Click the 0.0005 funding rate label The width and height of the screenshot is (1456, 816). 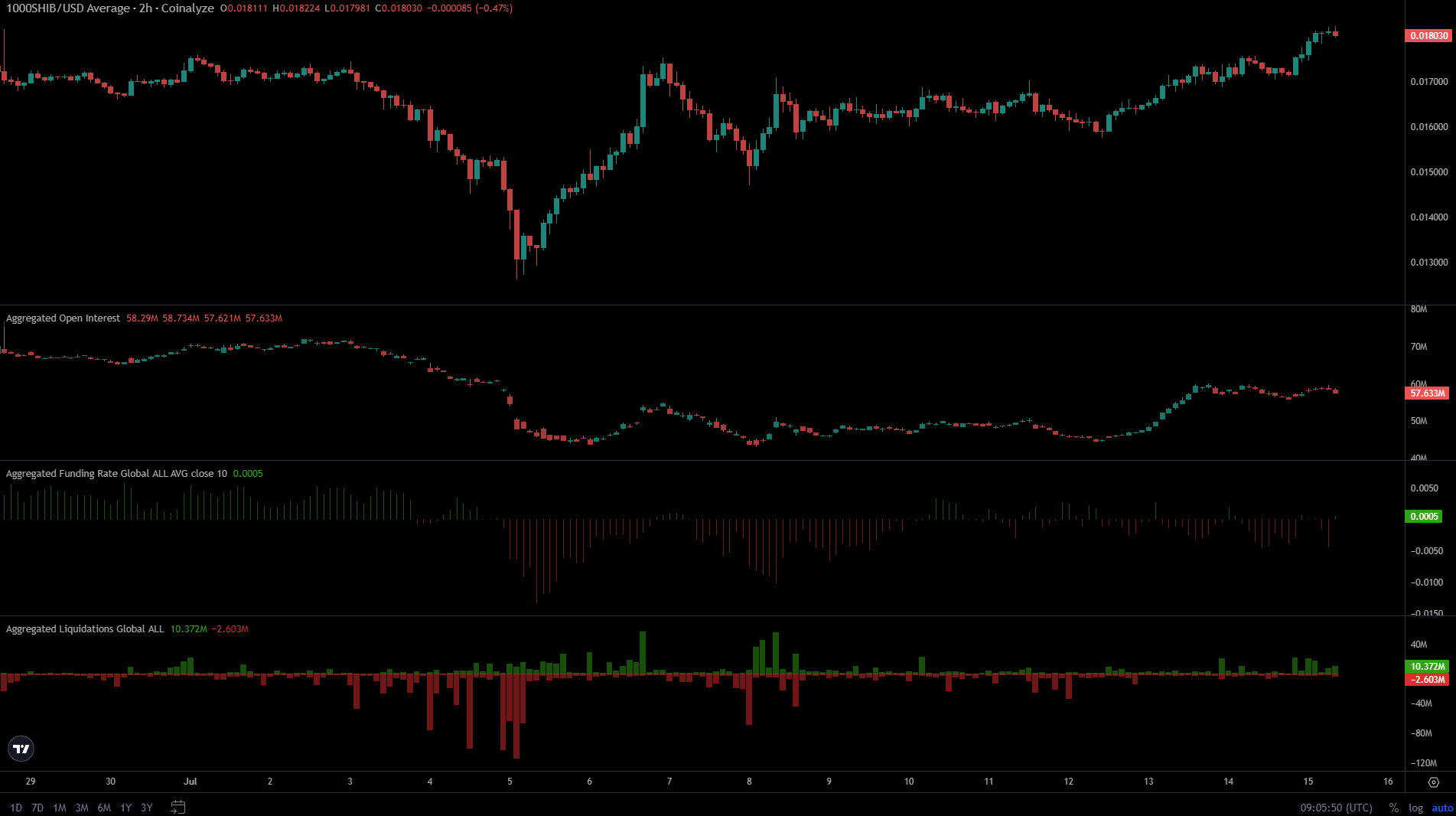[1425, 517]
